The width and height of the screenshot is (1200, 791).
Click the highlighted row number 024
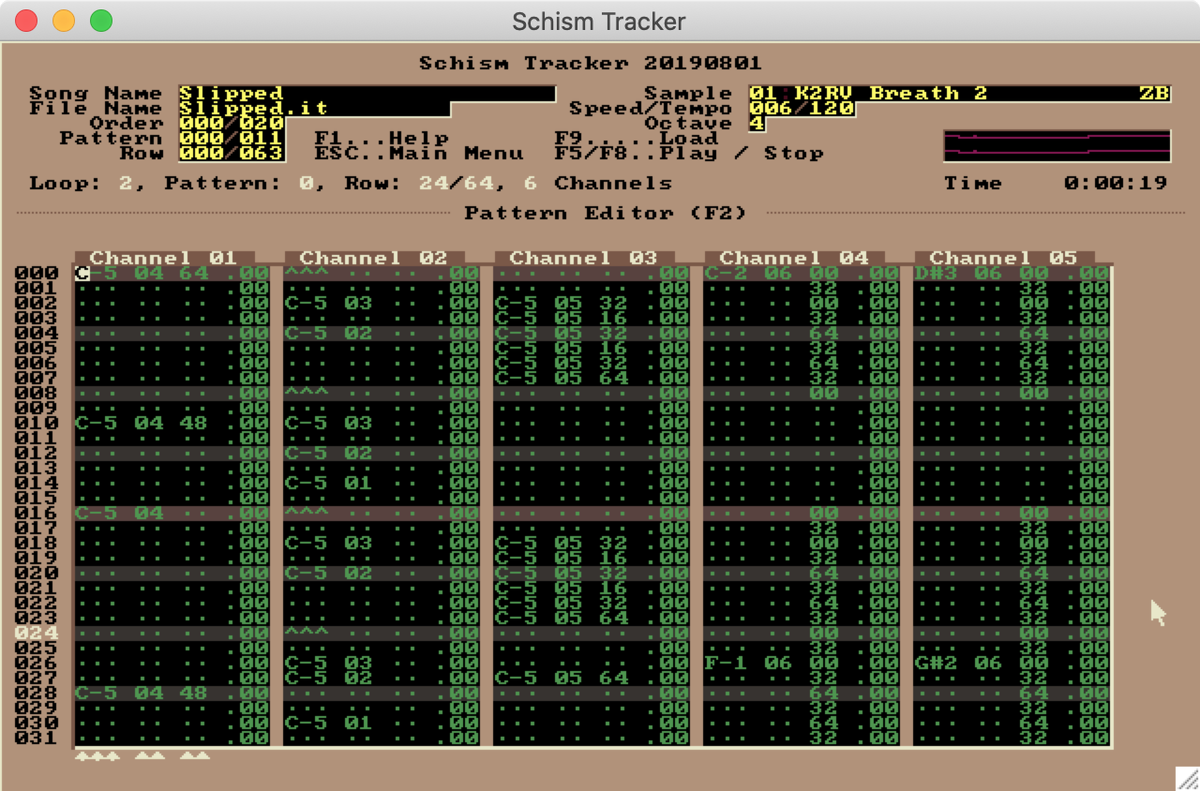click(x=37, y=633)
